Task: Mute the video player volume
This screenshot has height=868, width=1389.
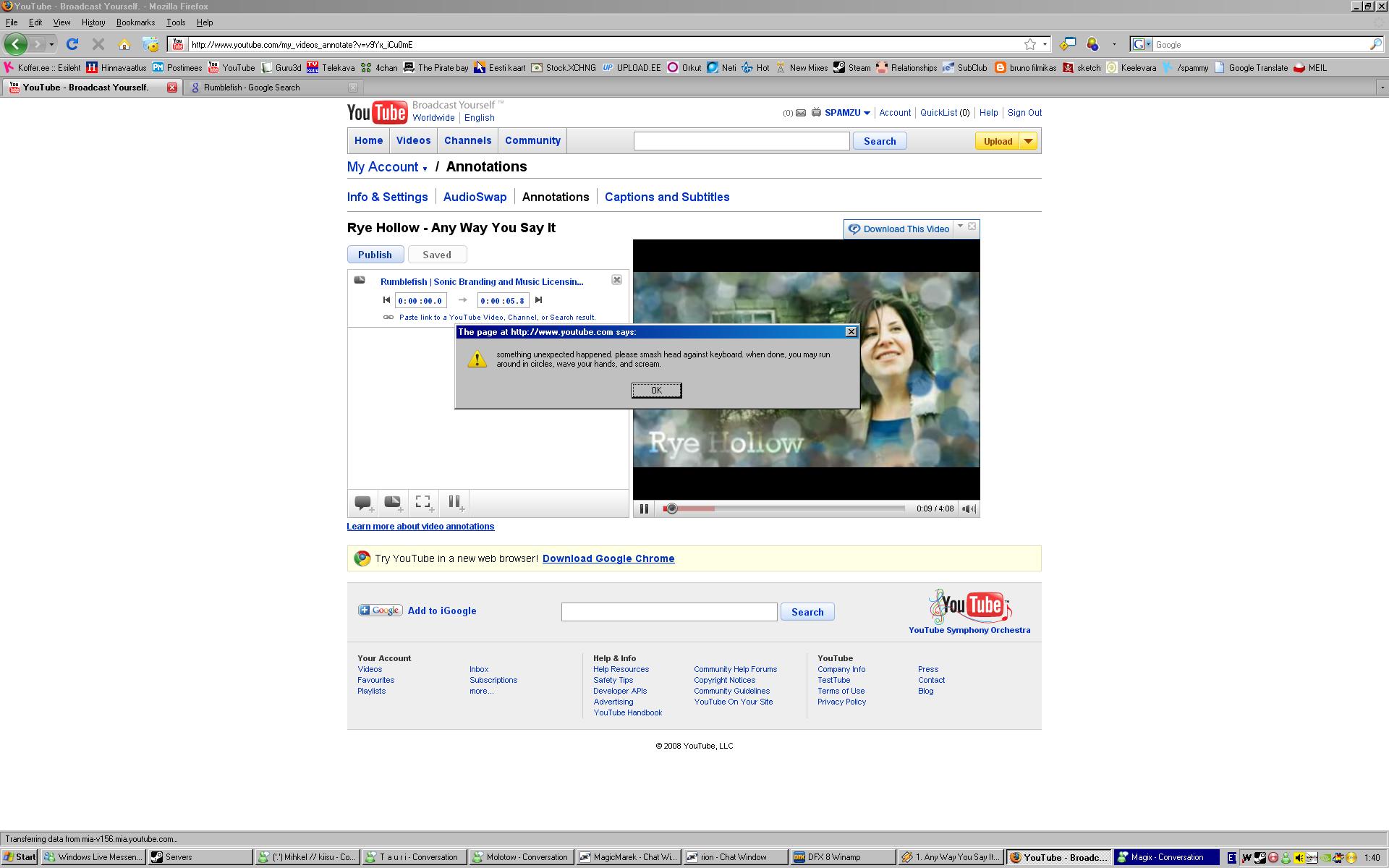Action: click(x=969, y=509)
